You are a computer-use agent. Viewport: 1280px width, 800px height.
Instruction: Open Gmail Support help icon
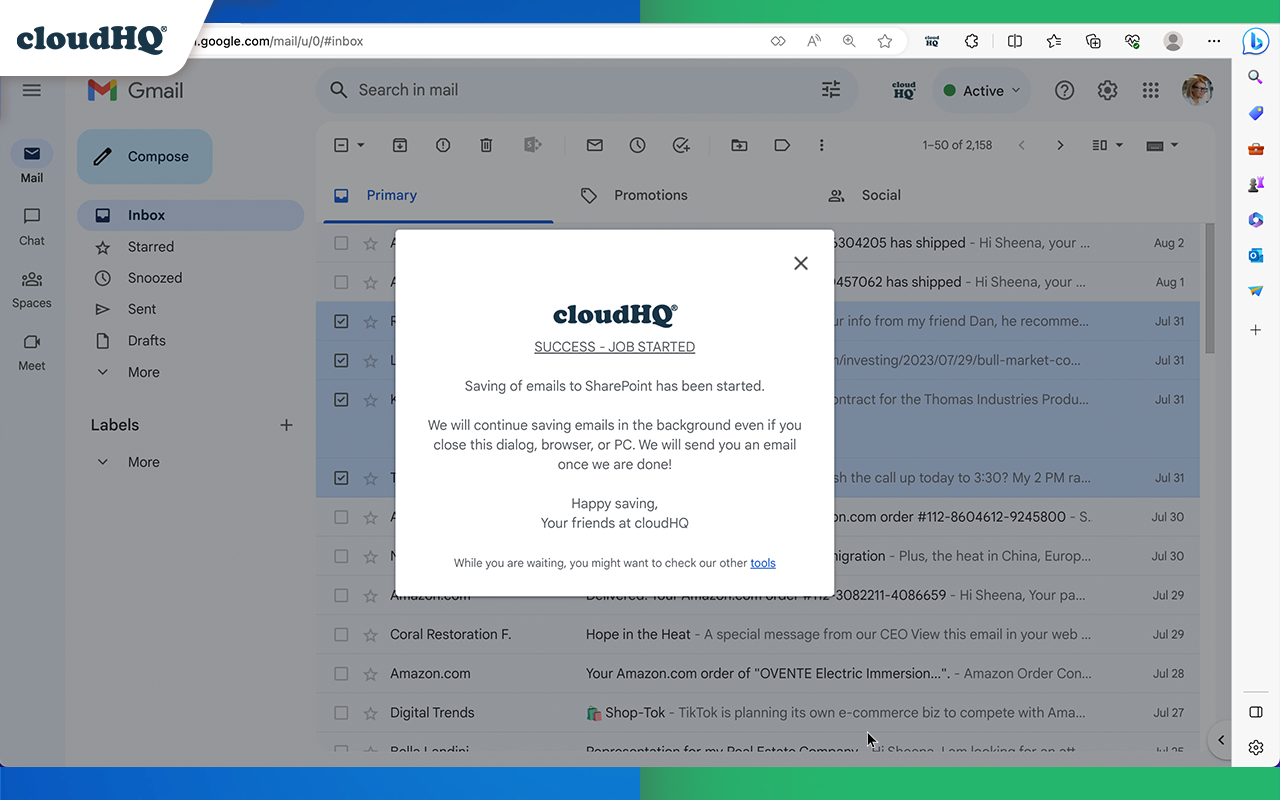tap(1064, 90)
